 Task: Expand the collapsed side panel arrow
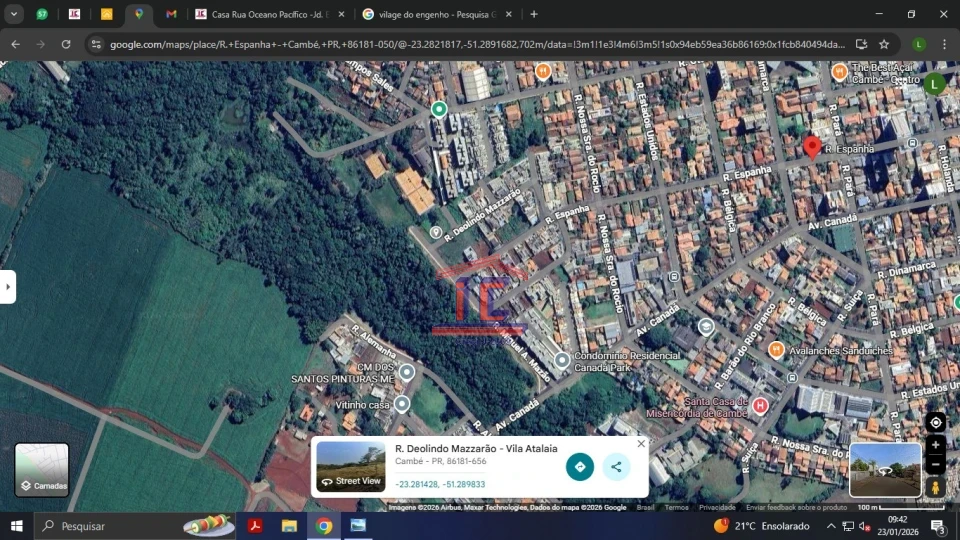click(x=8, y=286)
